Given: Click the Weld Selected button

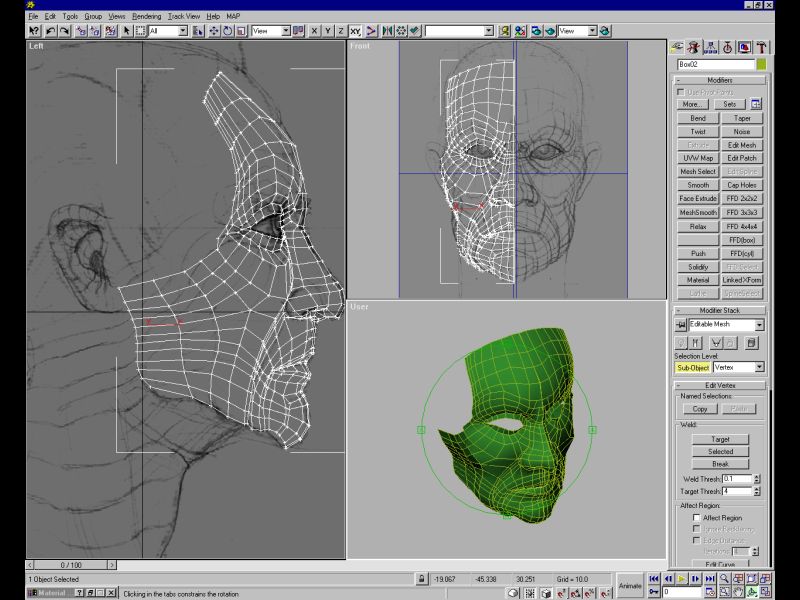Looking at the screenshot, I should tap(720, 451).
